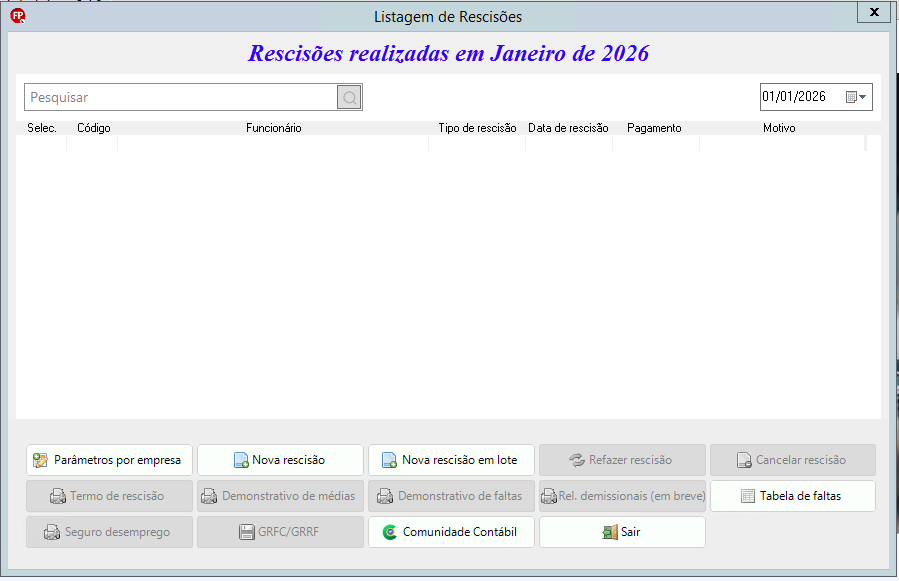Open Comunidade Contábil
This screenshot has width=899, height=581.
[x=451, y=532]
